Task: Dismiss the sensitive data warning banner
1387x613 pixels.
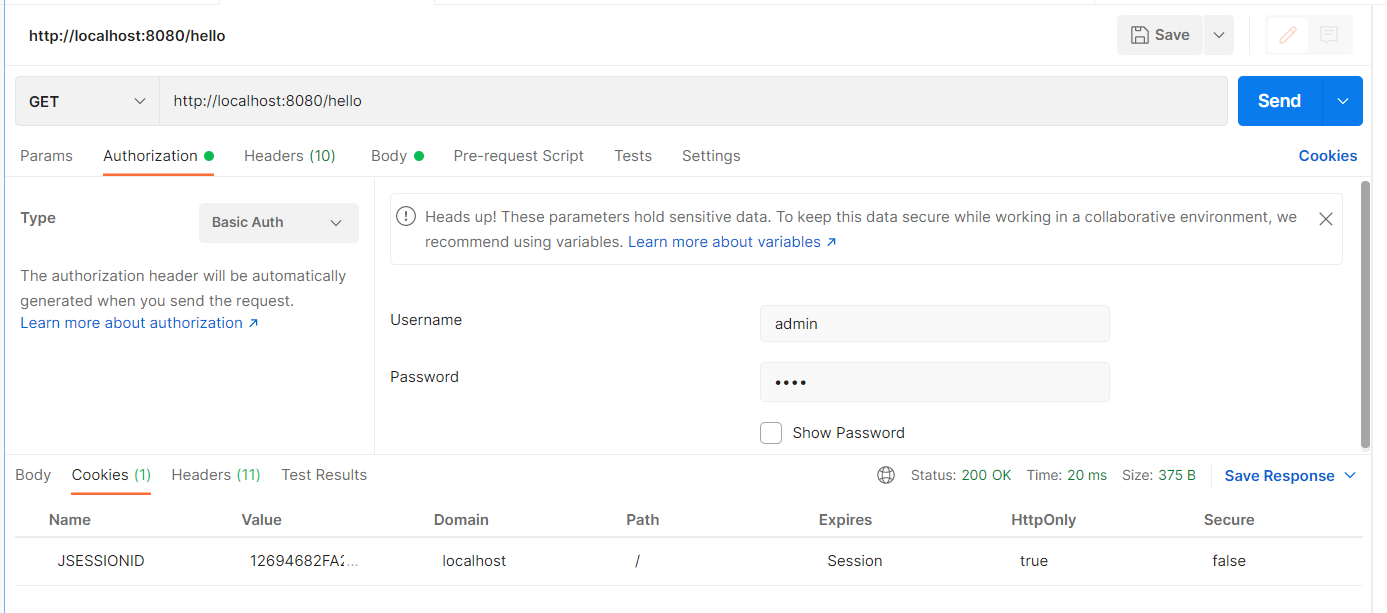Action: pyautogui.click(x=1326, y=217)
